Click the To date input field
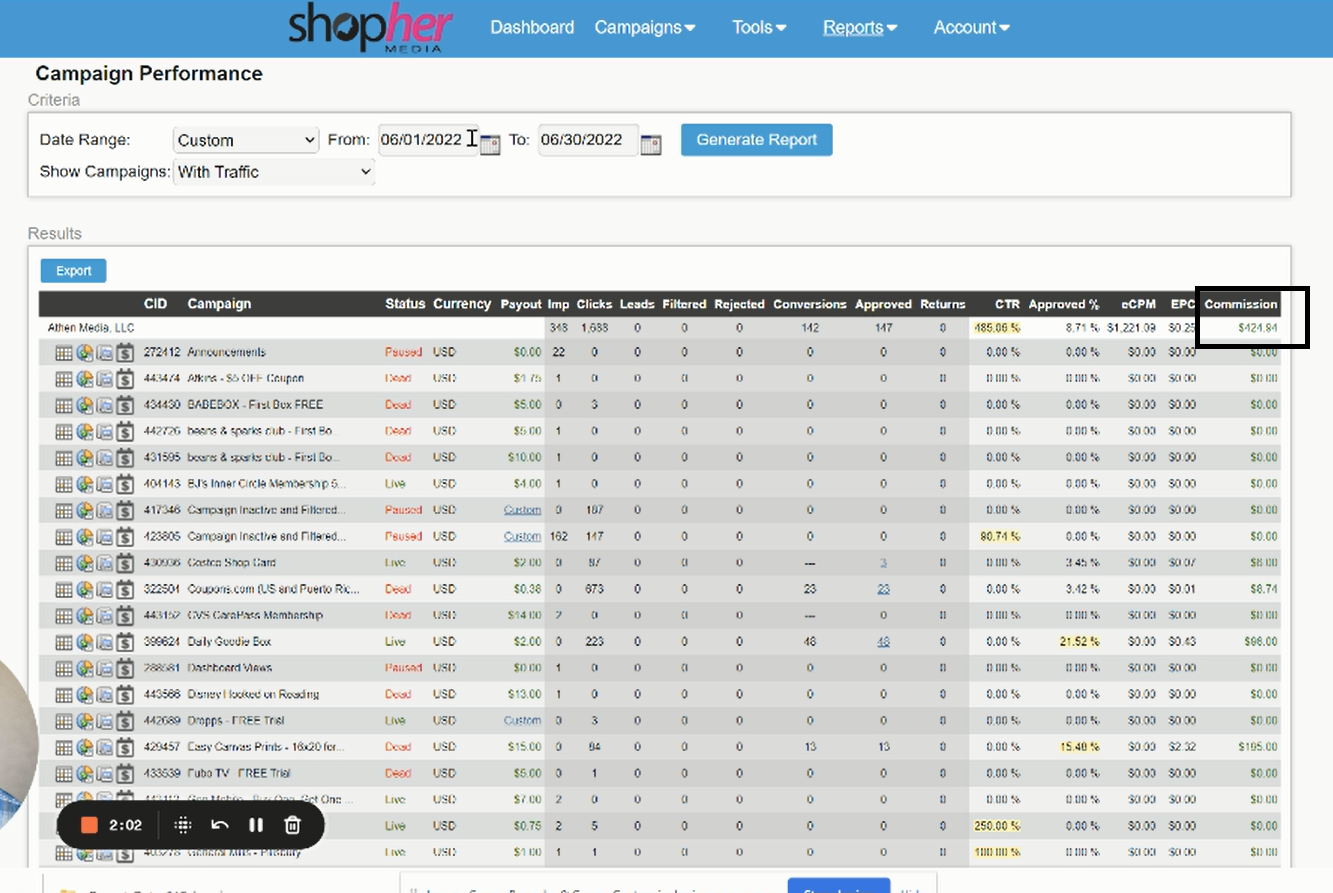This screenshot has height=893, width=1333. [588, 140]
